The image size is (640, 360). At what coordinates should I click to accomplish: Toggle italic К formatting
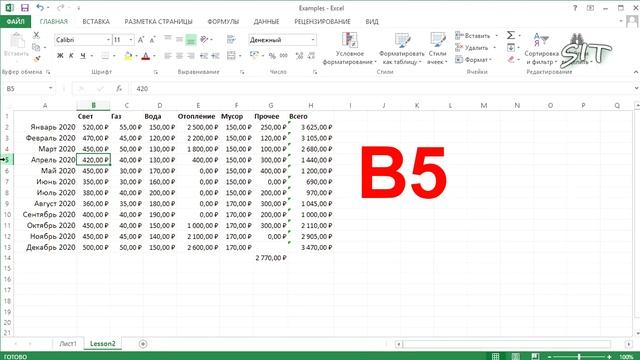(x=71, y=56)
